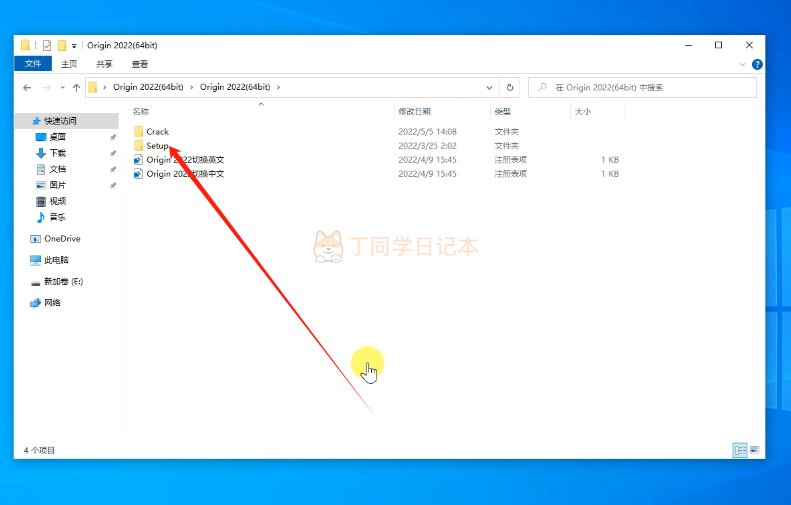This screenshot has width=791, height=505.
Task: Open the help question mark icon
Action: tap(757, 65)
